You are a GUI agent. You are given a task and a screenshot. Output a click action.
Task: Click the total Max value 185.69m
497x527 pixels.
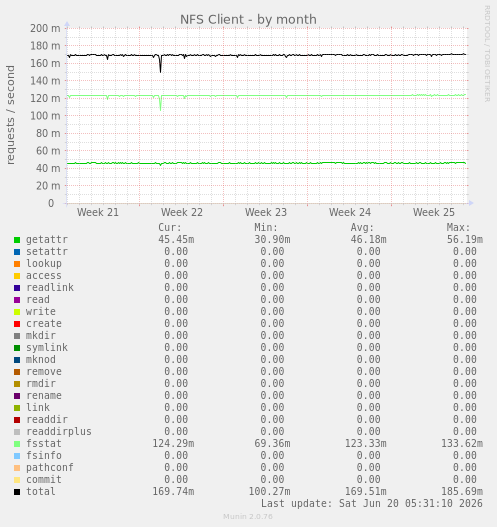coord(462,492)
